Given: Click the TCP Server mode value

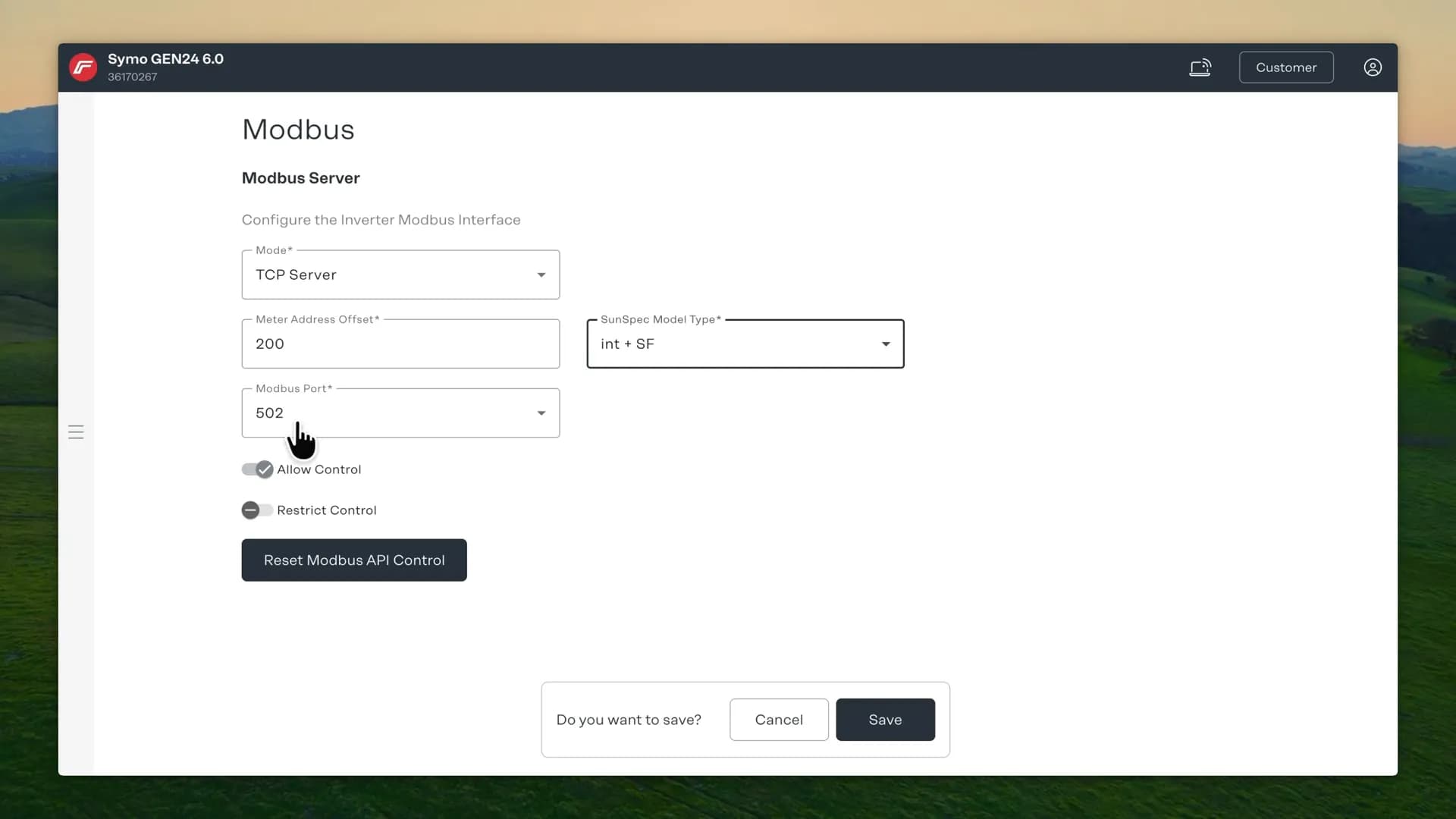Looking at the screenshot, I should click(x=296, y=275).
